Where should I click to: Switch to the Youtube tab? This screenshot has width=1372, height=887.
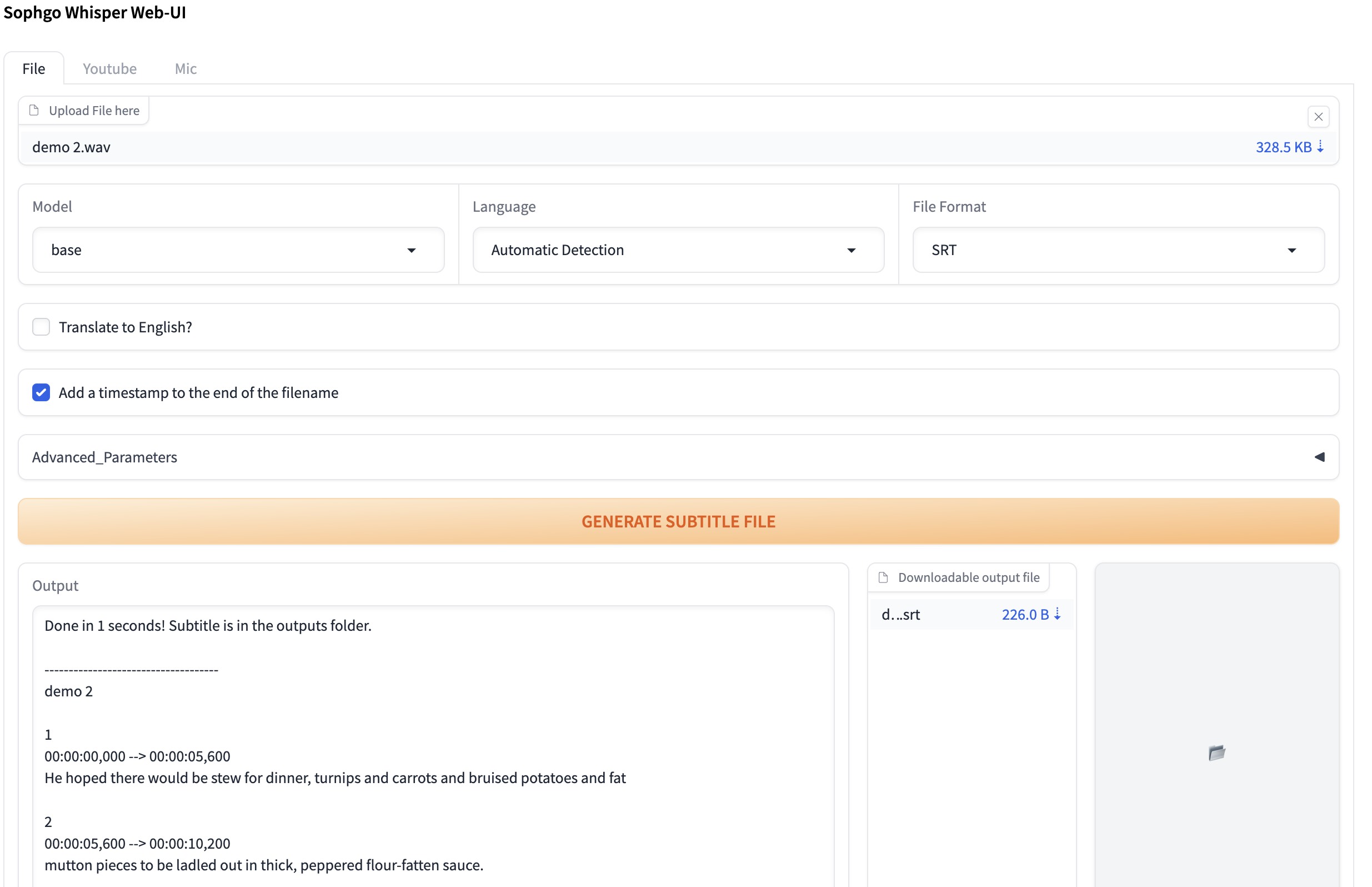tap(109, 68)
